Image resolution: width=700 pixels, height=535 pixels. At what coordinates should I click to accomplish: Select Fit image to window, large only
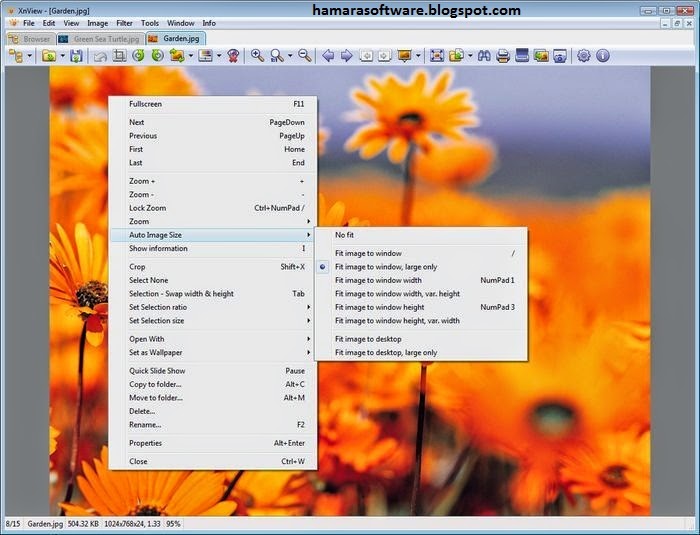click(x=421, y=267)
